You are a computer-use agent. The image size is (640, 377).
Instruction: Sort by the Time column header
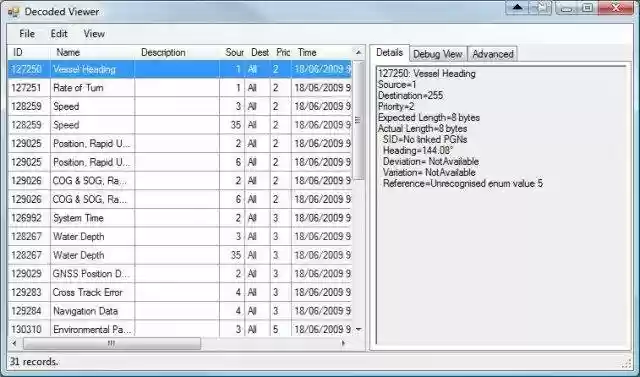tap(322, 52)
